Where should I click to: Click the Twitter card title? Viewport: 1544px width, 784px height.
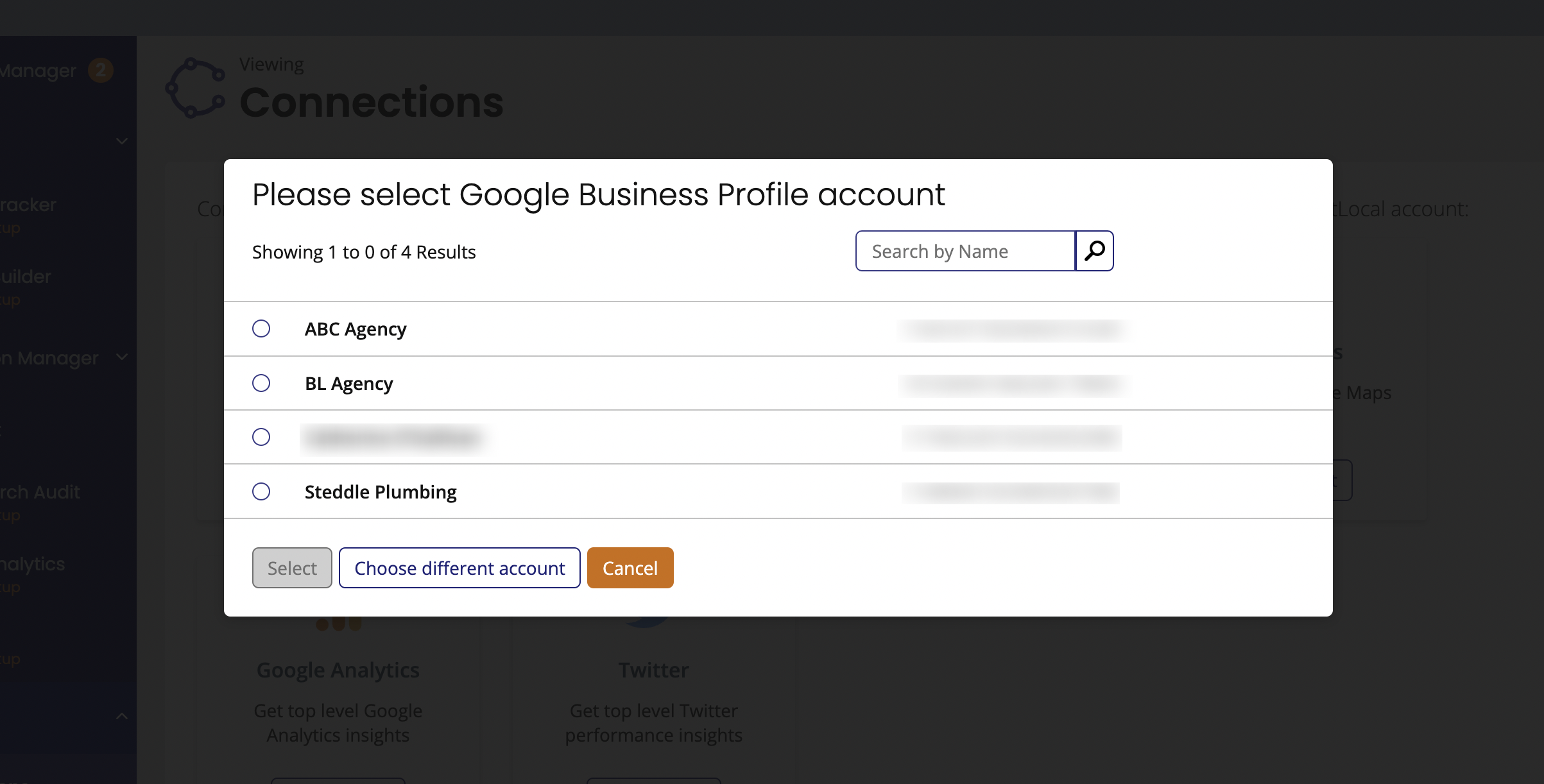pos(654,670)
